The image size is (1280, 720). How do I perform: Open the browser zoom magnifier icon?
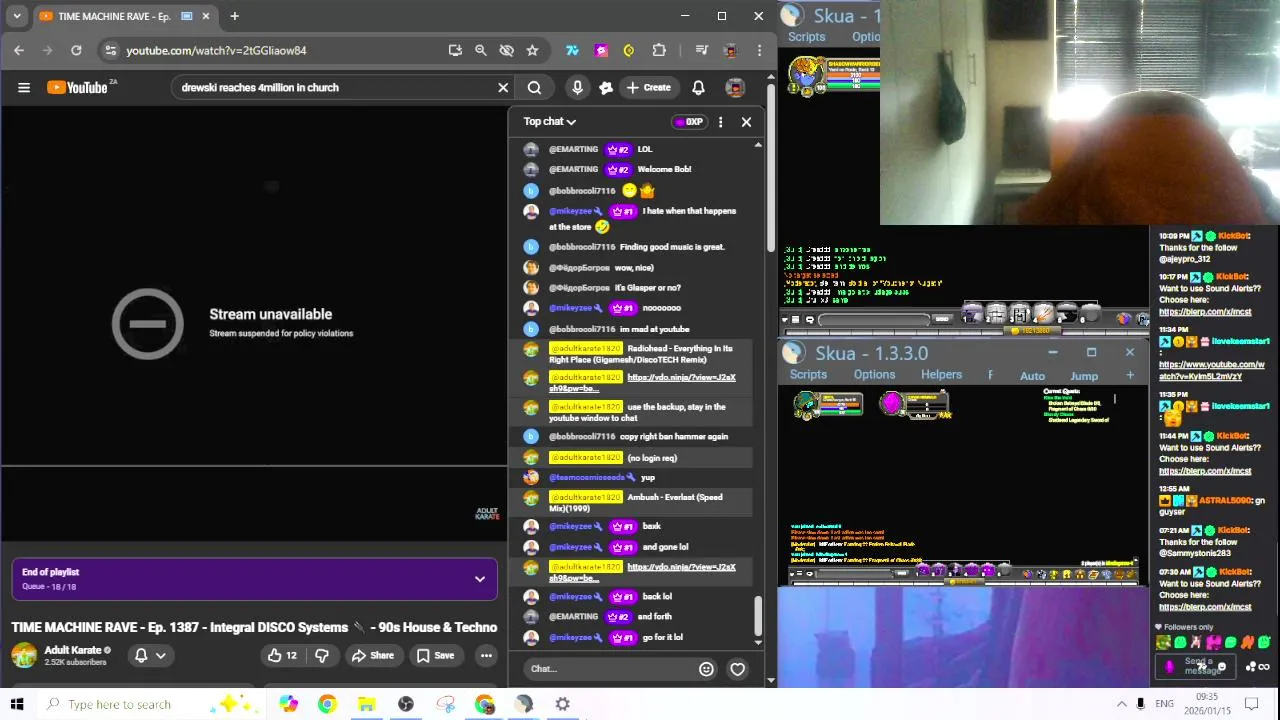pyautogui.click(x=481, y=50)
